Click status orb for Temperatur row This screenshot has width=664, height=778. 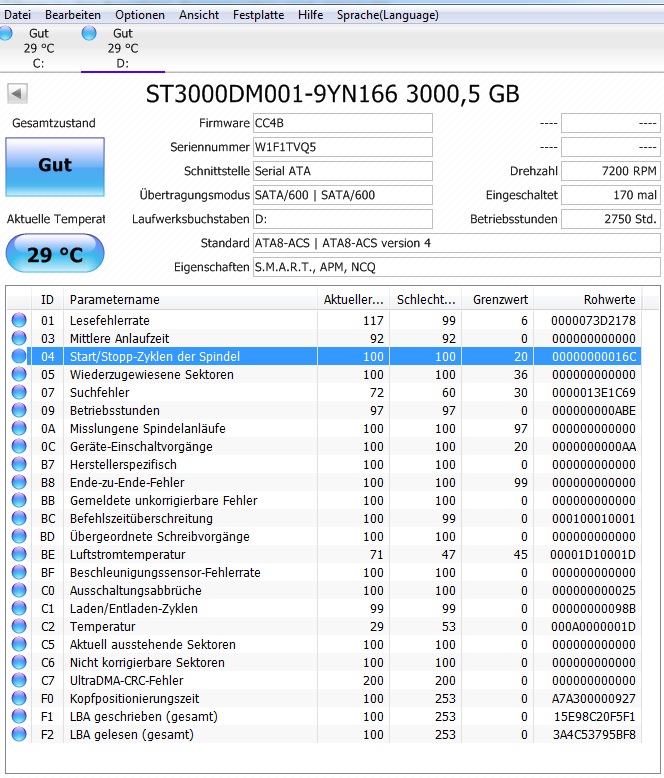(19, 626)
